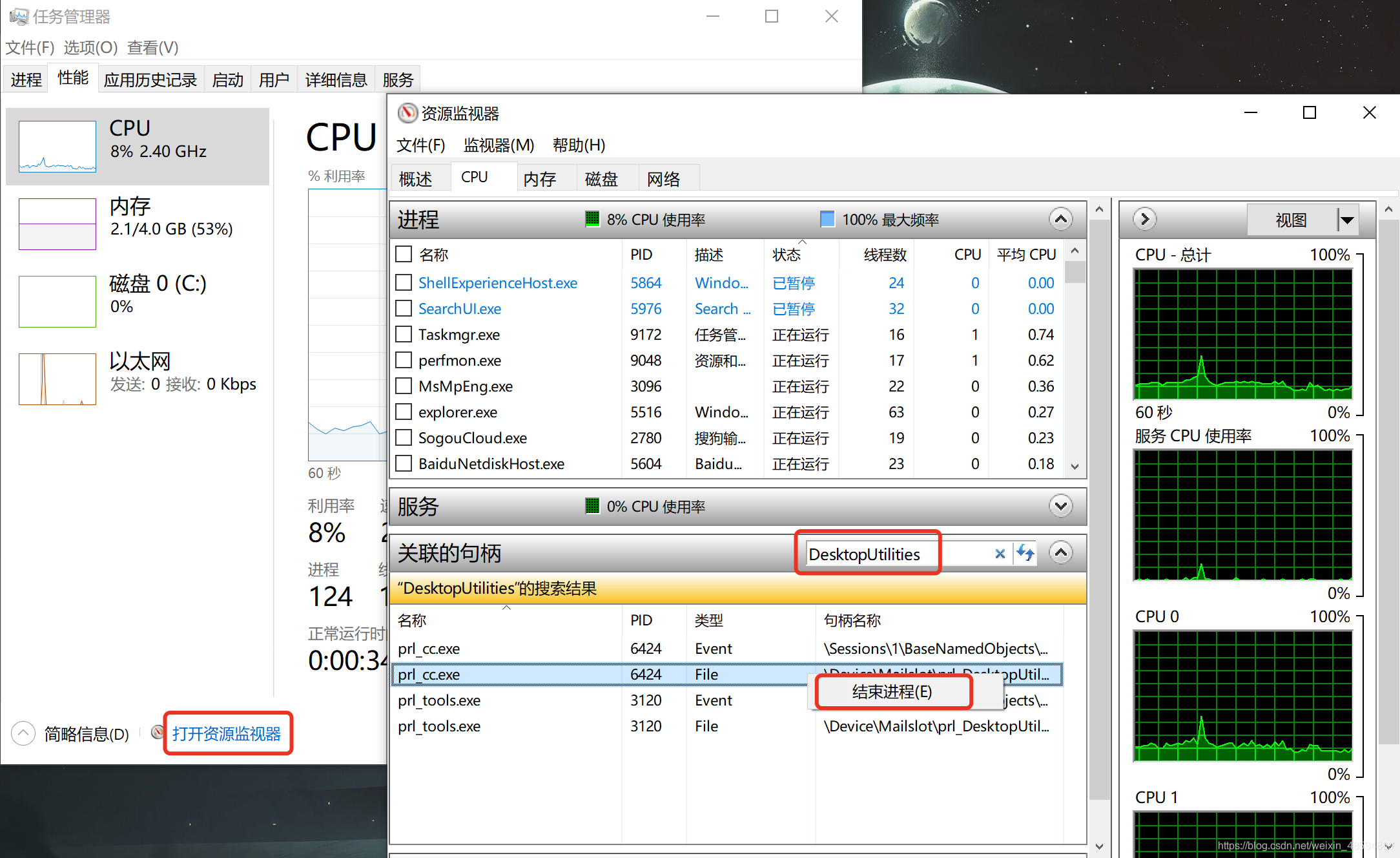Toggle the select-all checkbox beside 名称 header

pos(404,254)
